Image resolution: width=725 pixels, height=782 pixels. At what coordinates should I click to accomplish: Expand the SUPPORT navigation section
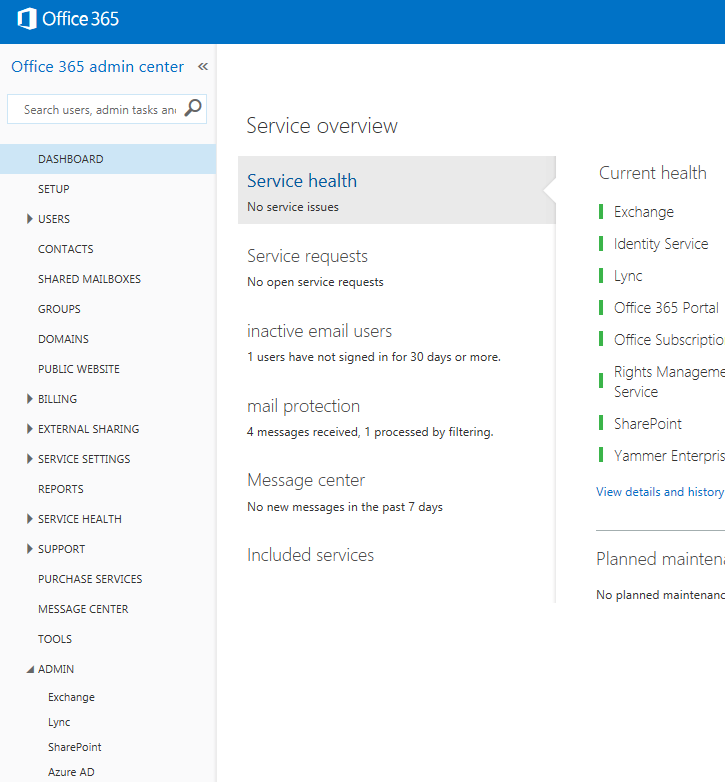tap(29, 549)
